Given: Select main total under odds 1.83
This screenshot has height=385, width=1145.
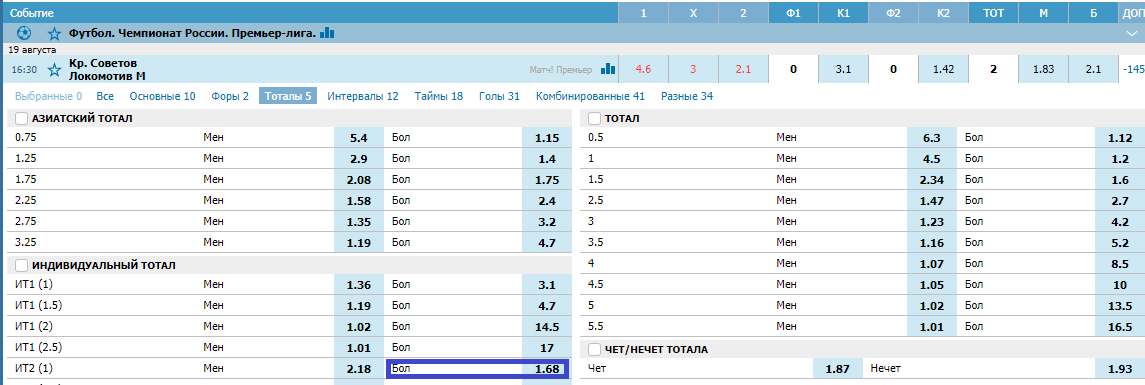Looking at the screenshot, I should click(x=1043, y=69).
